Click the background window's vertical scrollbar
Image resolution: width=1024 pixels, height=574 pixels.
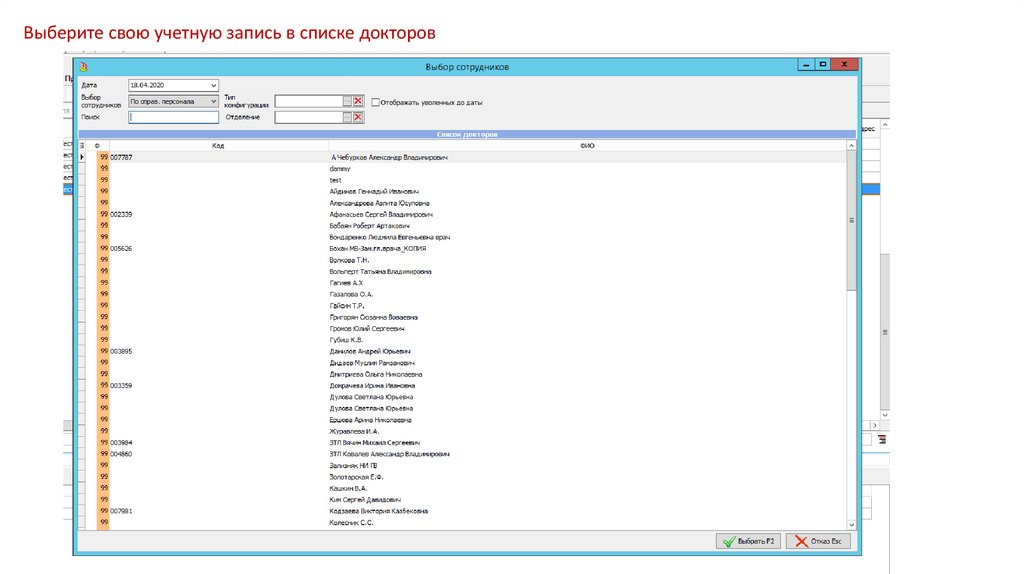tap(885, 332)
